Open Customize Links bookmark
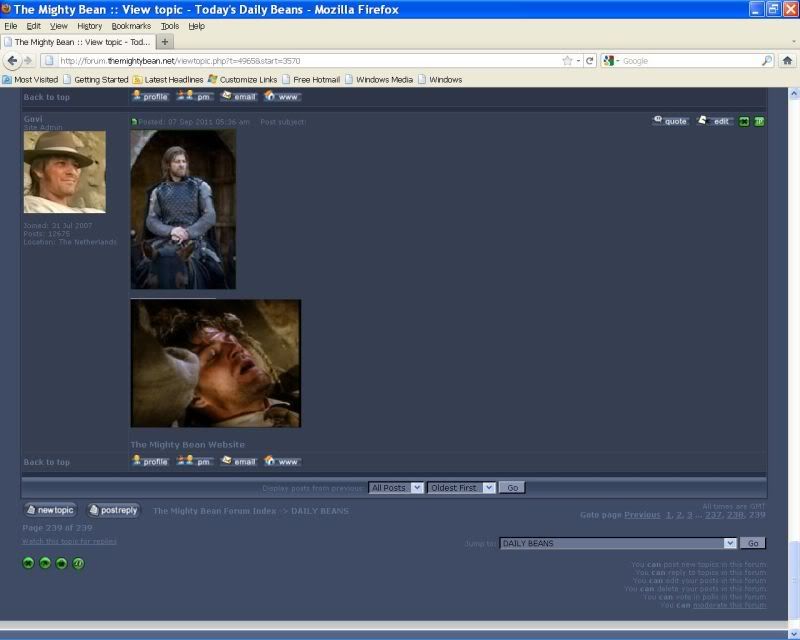The width and height of the screenshot is (800, 640). (x=243, y=80)
